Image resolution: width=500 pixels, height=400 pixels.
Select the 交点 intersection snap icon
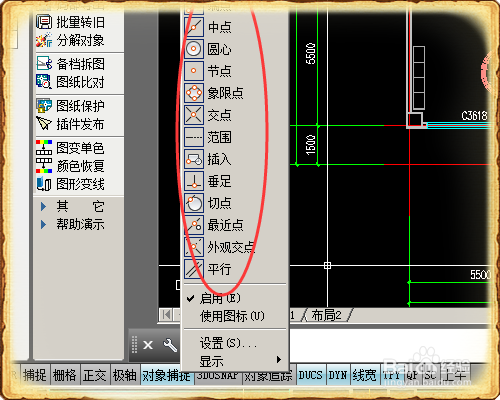[x=194, y=115]
